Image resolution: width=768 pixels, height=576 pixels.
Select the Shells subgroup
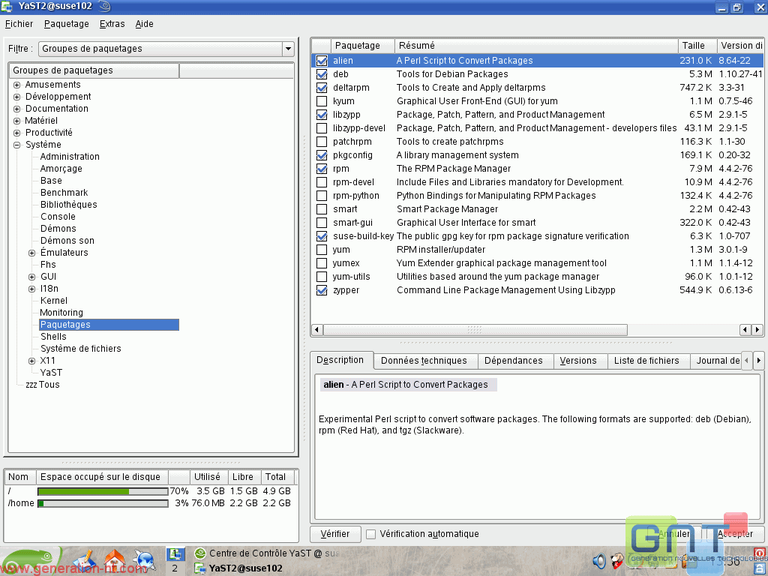coord(53,337)
